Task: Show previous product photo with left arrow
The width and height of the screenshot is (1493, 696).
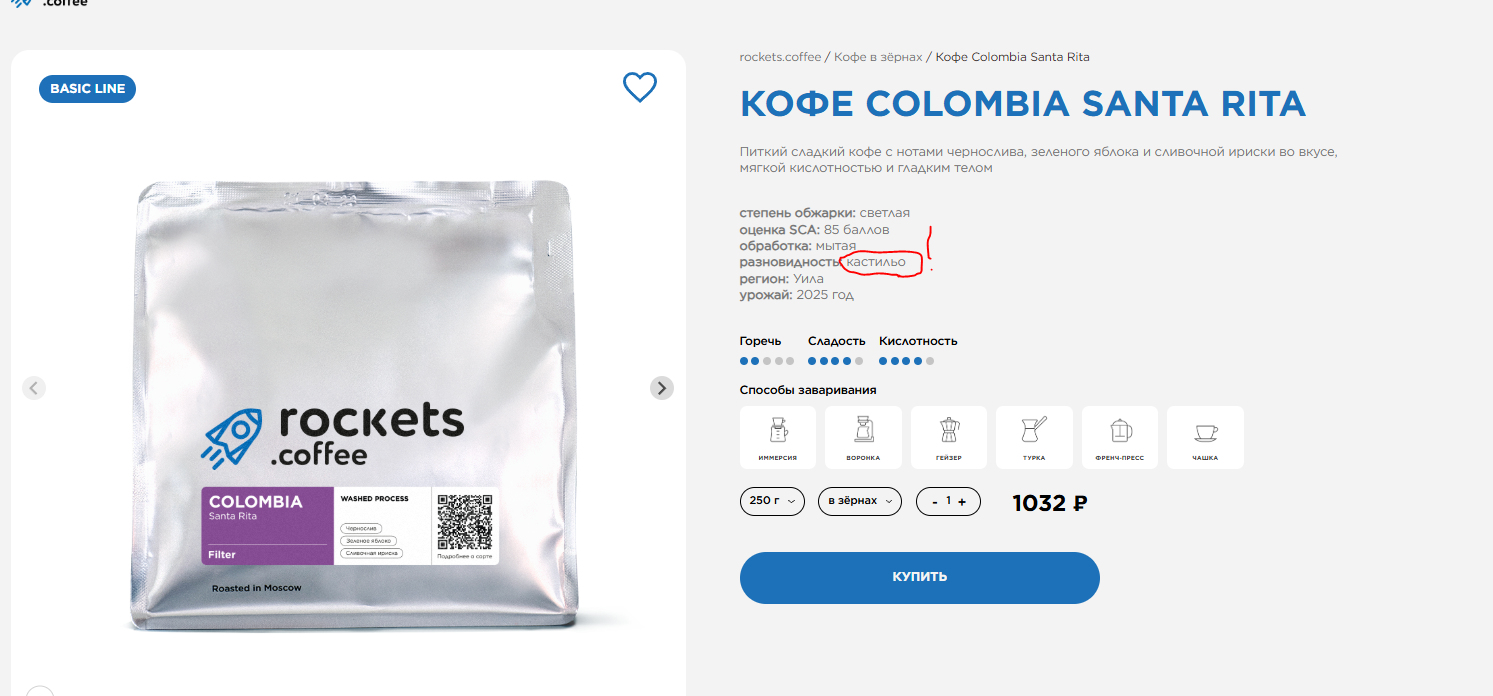Action: click(34, 388)
